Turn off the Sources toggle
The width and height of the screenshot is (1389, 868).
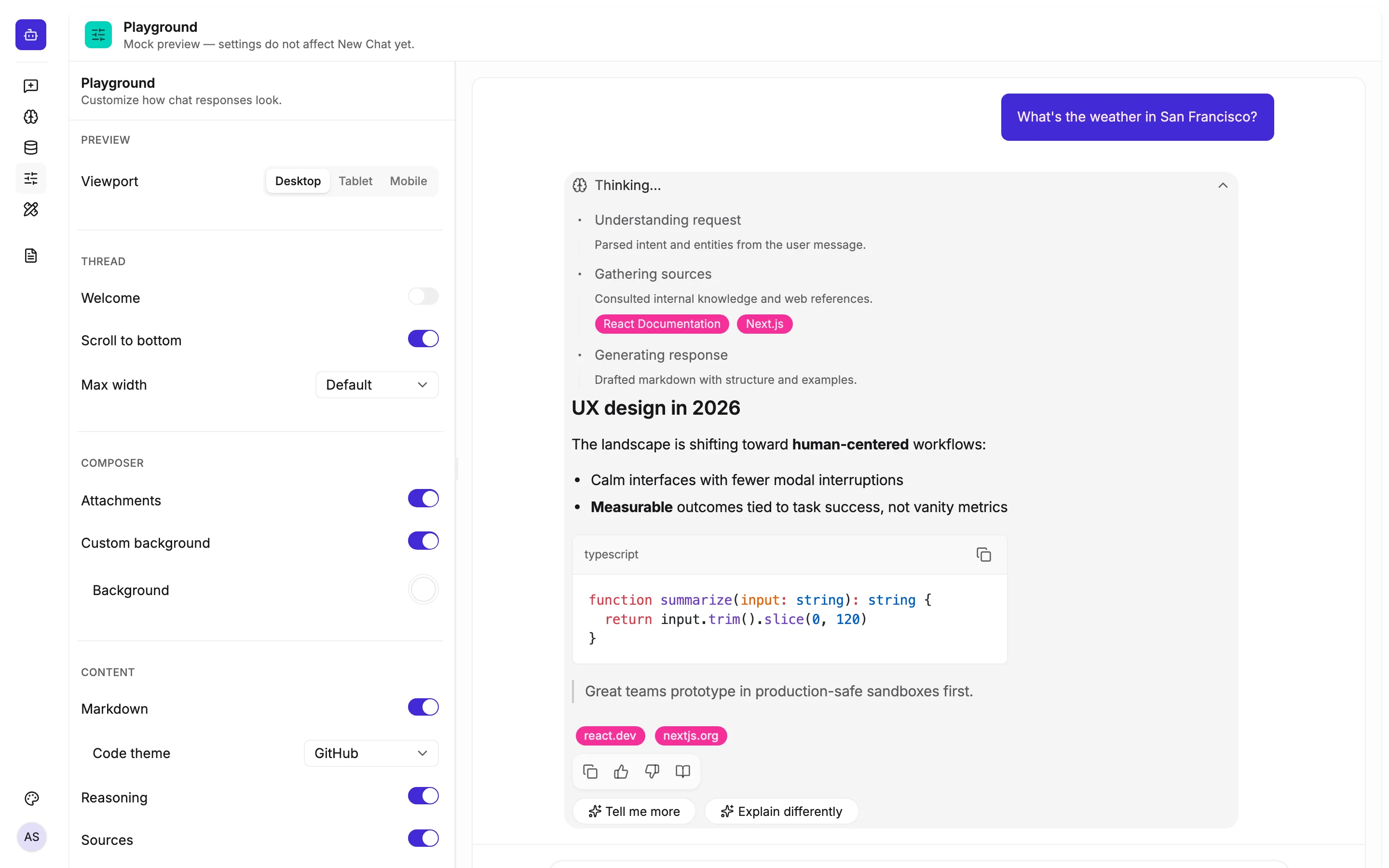click(423, 838)
